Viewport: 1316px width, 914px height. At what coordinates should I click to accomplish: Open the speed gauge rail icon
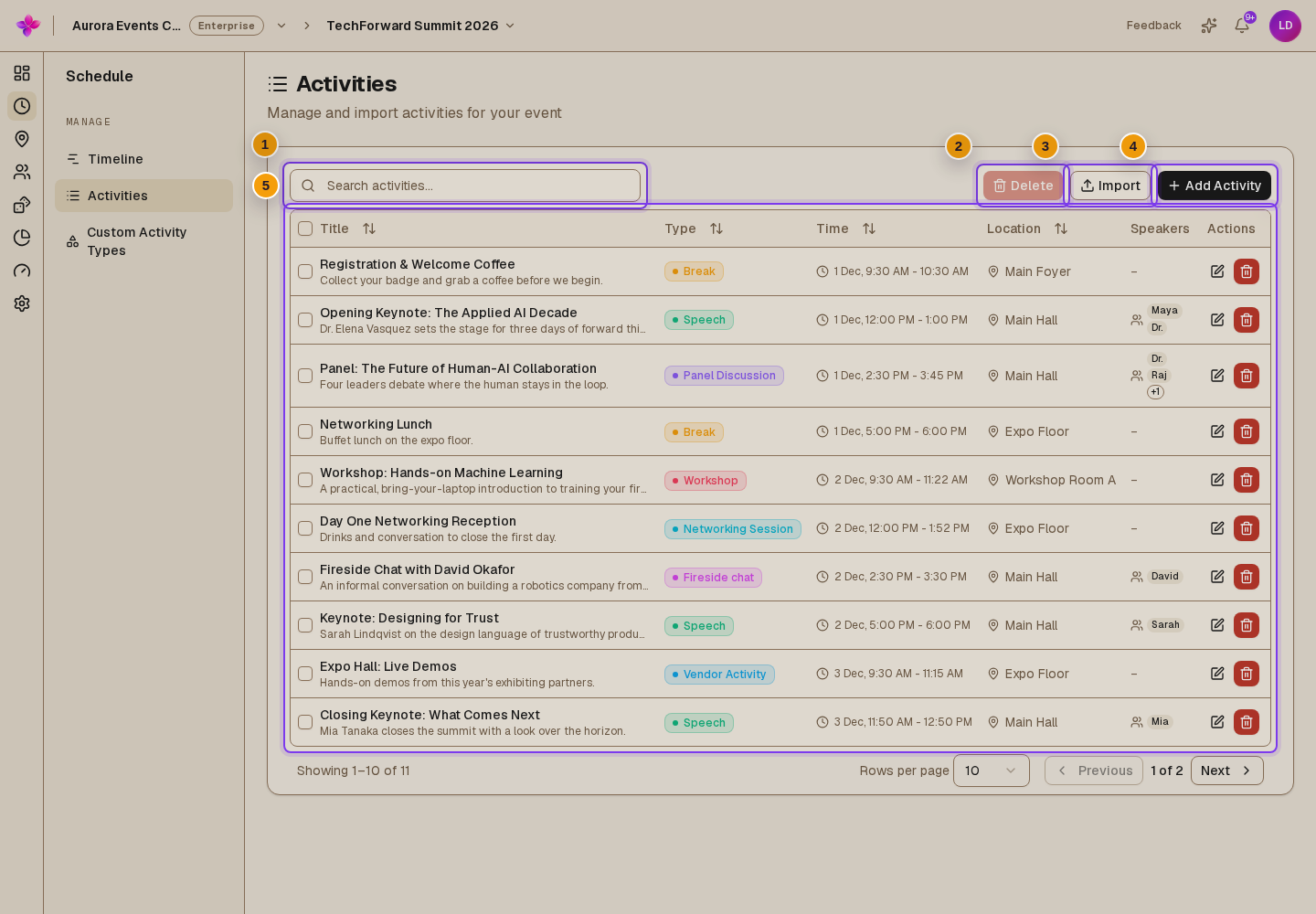pyautogui.click(x=22, y=271)
